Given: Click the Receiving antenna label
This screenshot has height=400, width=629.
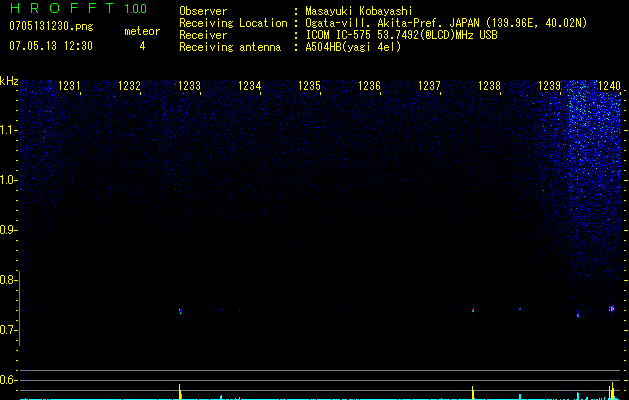Looking at the screenshot, I should pos(230,47).
